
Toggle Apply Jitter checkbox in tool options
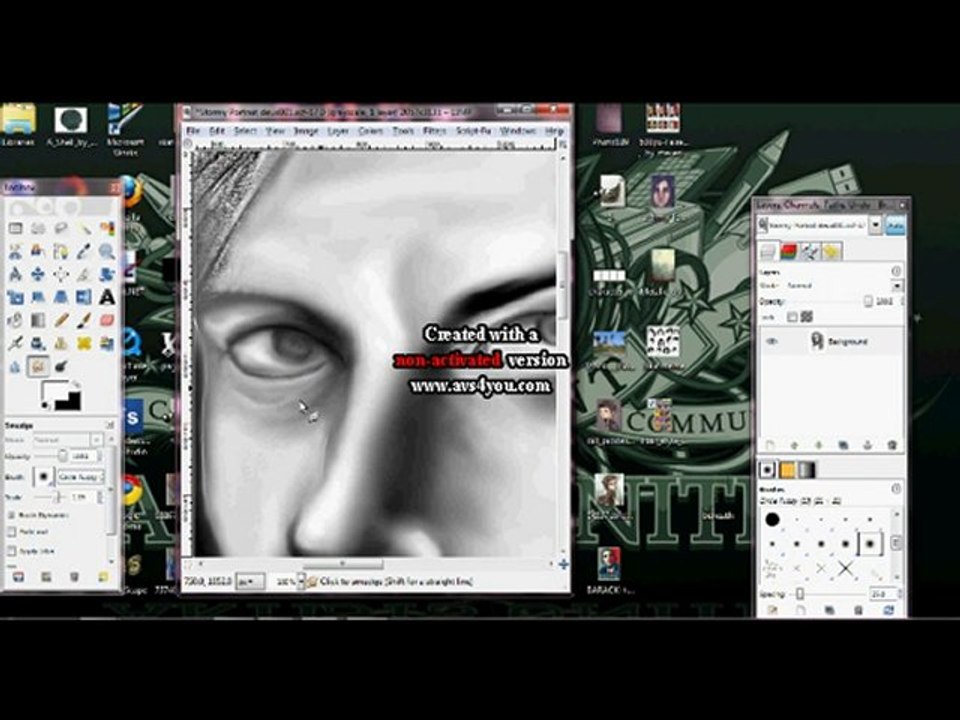click(12, 551)
